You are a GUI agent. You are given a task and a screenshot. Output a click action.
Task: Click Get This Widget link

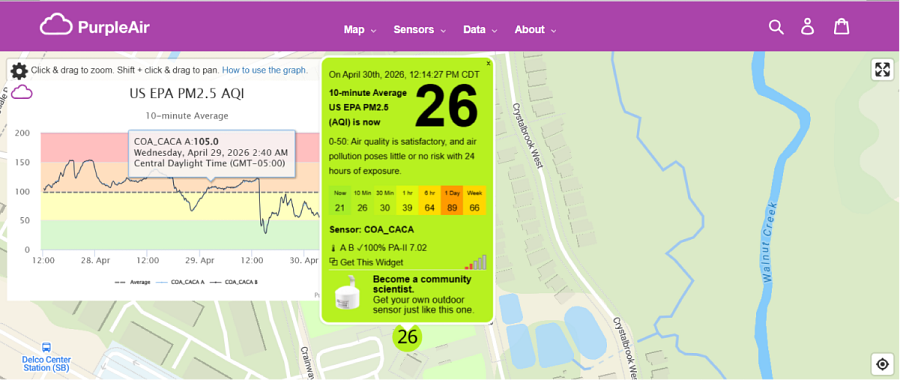tap(371, 262)
